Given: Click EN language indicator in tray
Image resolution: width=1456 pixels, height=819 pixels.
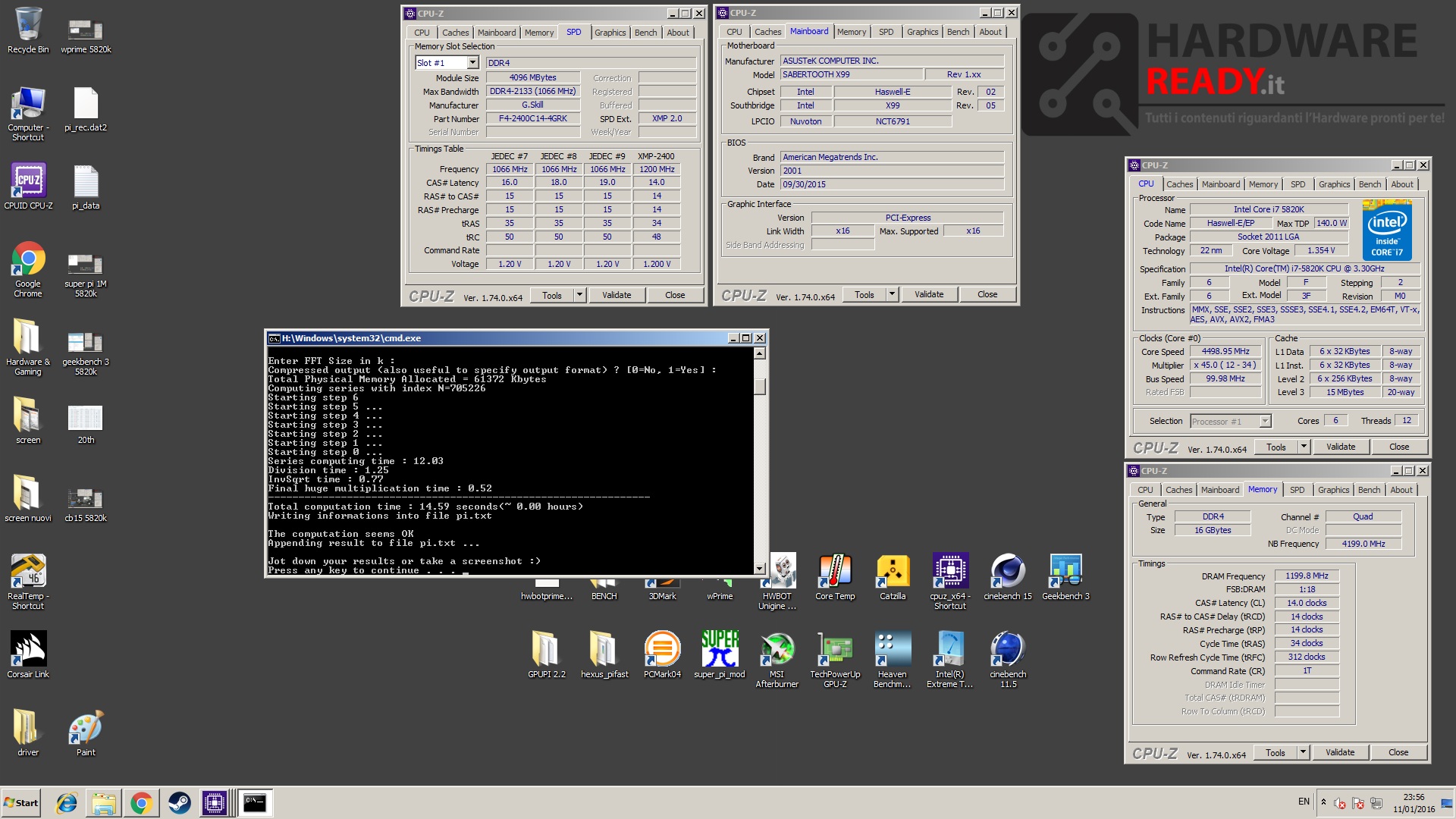Looking at the screenshot, I should point(1304,802).
